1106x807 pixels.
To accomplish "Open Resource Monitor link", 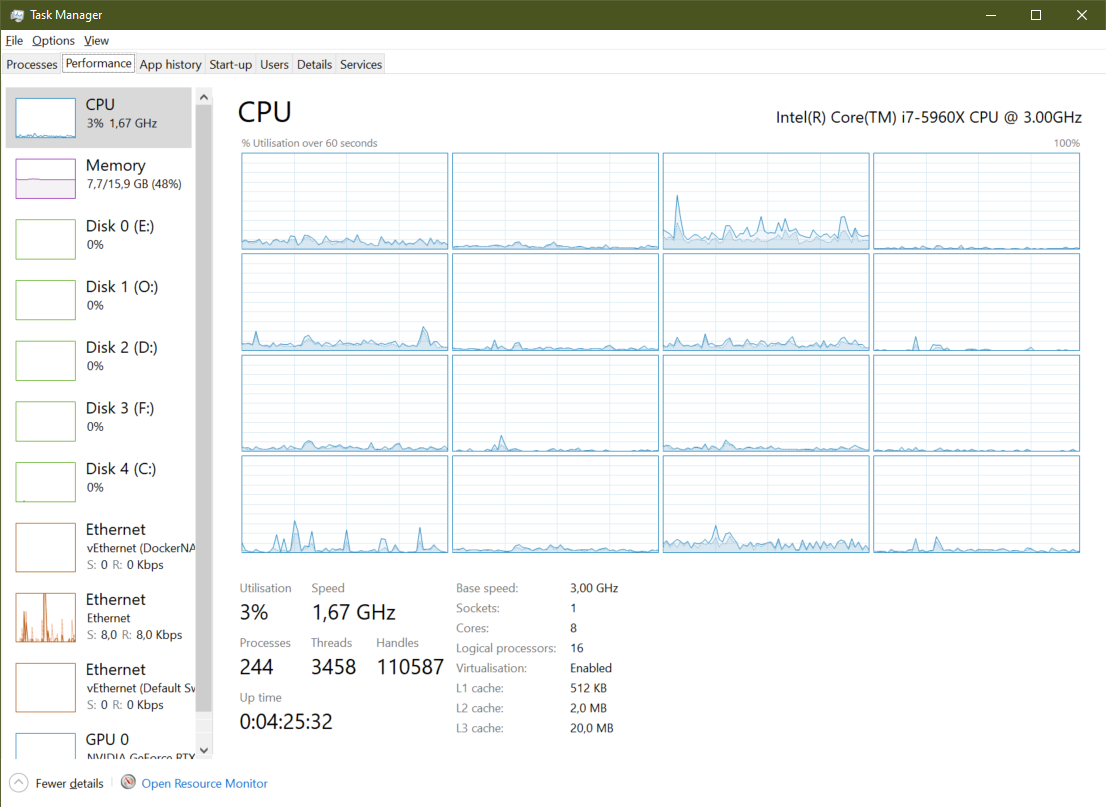I will (x=205, y=784).
